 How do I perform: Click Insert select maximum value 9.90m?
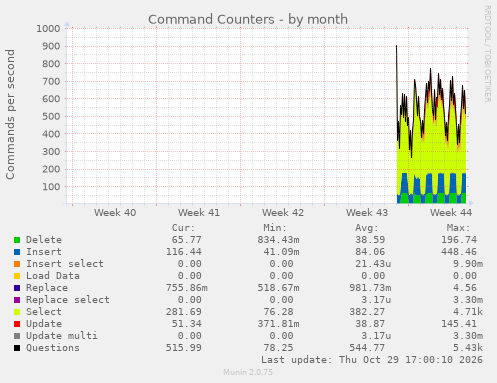[468, 264]
